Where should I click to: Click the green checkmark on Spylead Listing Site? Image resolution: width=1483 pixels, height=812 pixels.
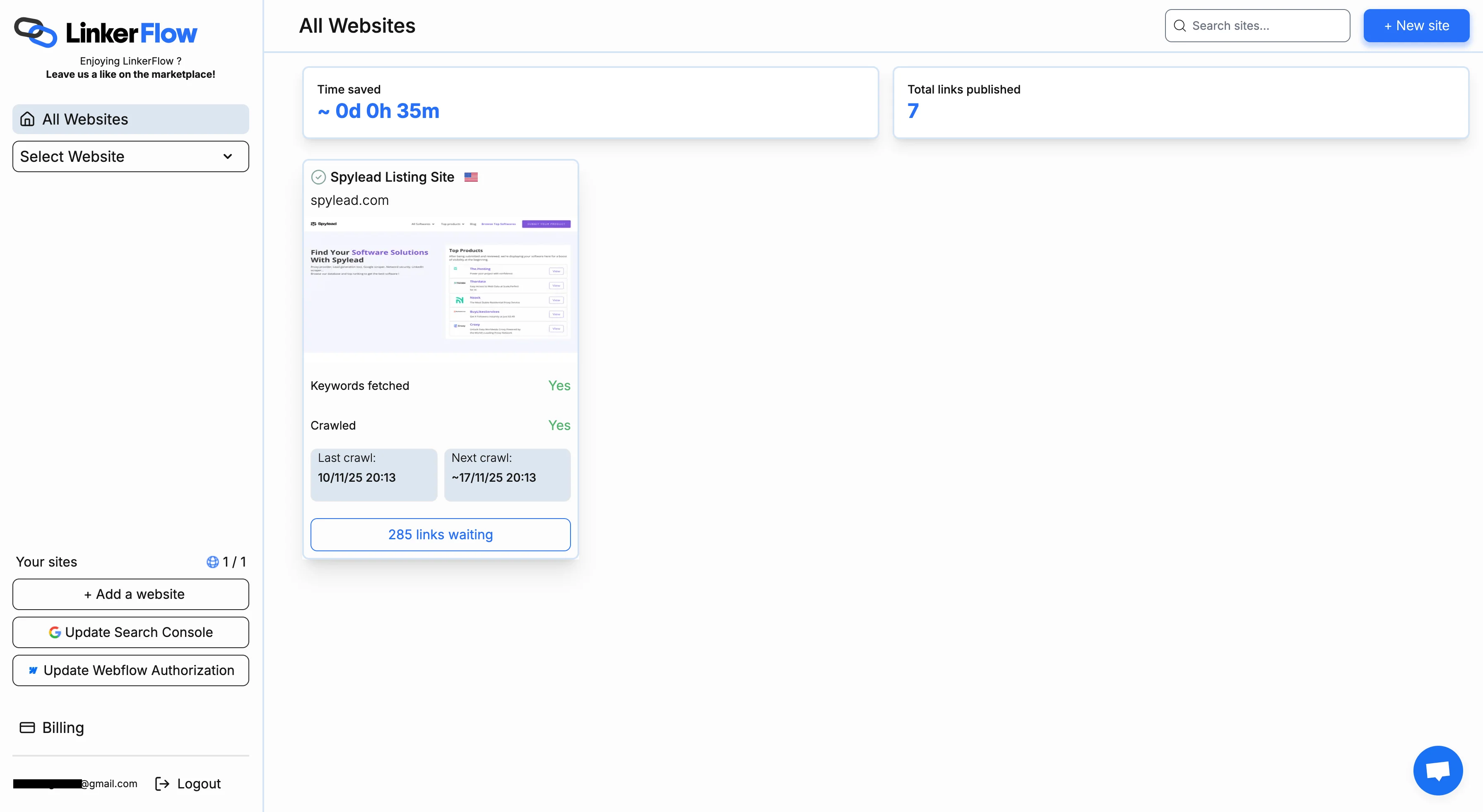pyautogui.click(x=318, y=177)
